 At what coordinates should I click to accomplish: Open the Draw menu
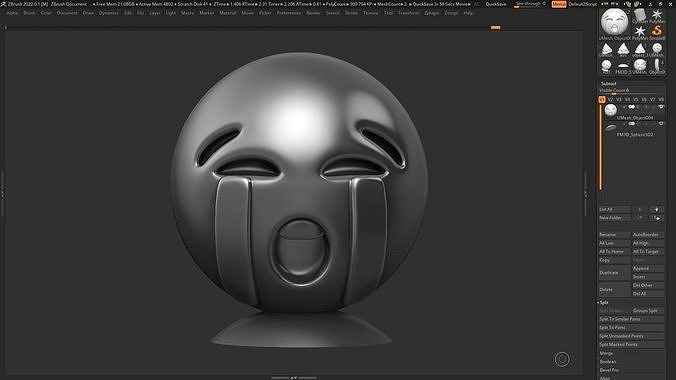point(88,13)
